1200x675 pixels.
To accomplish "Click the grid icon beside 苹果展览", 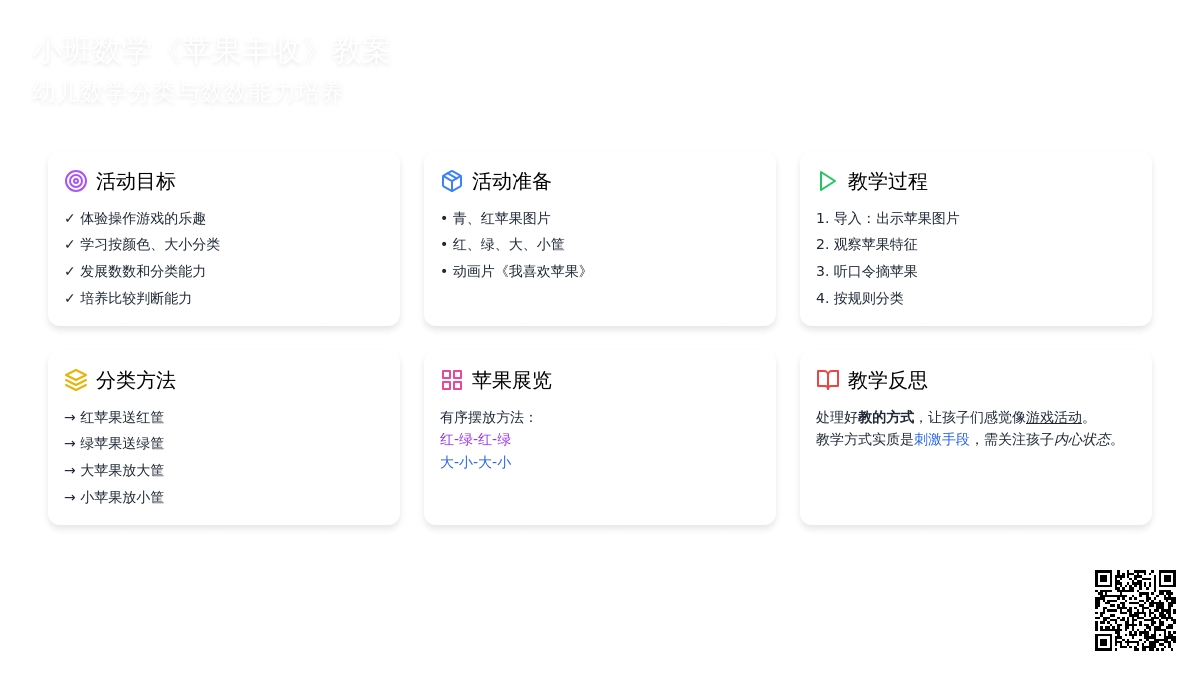I will point(452,380).
